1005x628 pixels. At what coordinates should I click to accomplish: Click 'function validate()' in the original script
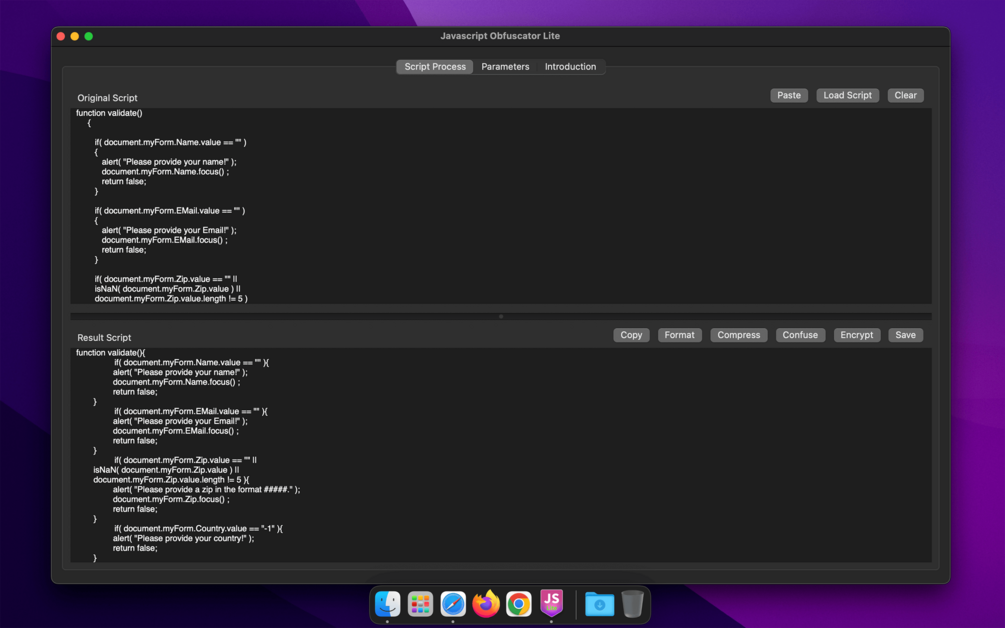(109, 113)
